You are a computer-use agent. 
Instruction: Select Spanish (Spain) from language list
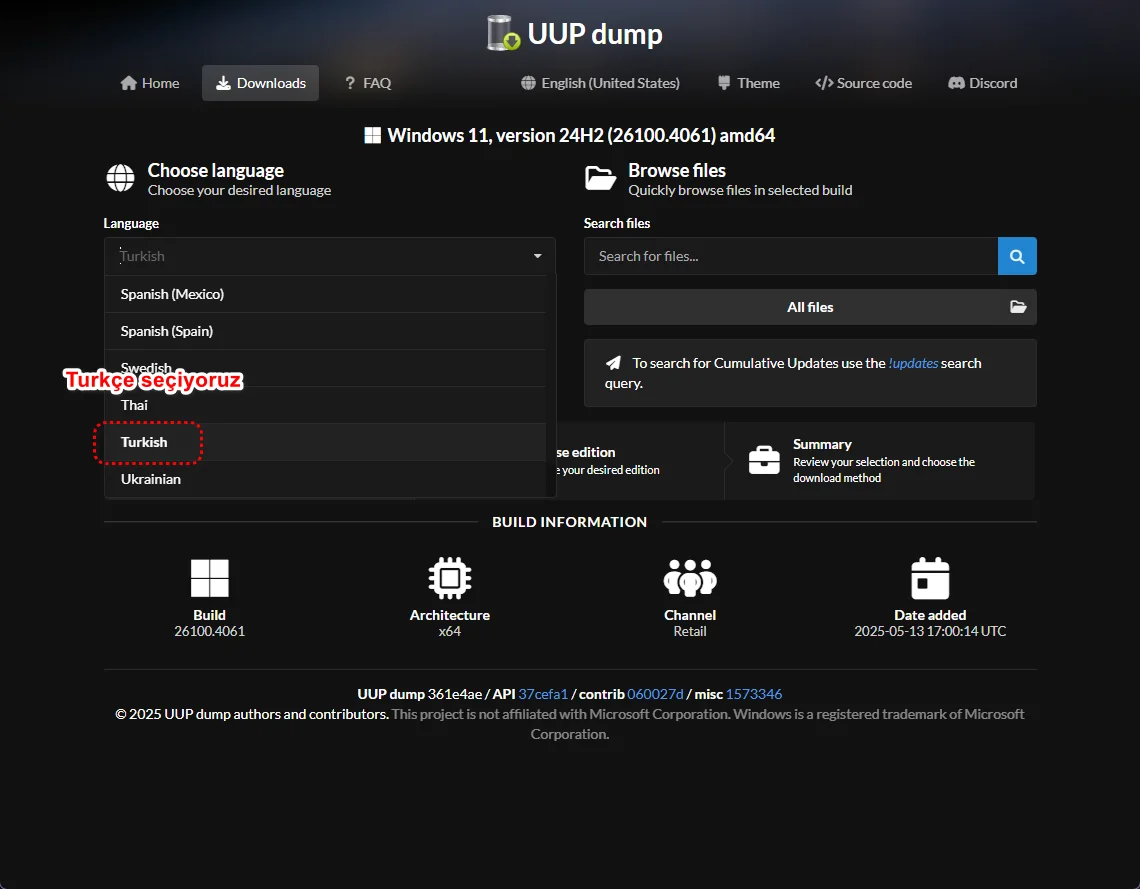325,331
